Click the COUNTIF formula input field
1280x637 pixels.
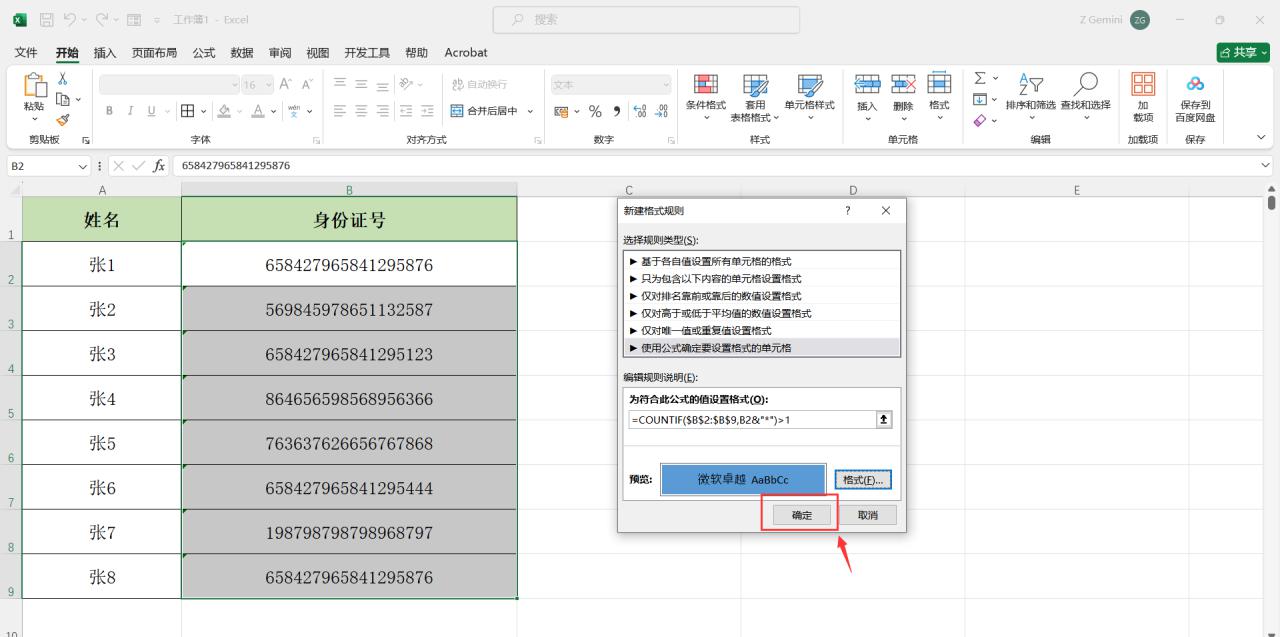[751, 419]
